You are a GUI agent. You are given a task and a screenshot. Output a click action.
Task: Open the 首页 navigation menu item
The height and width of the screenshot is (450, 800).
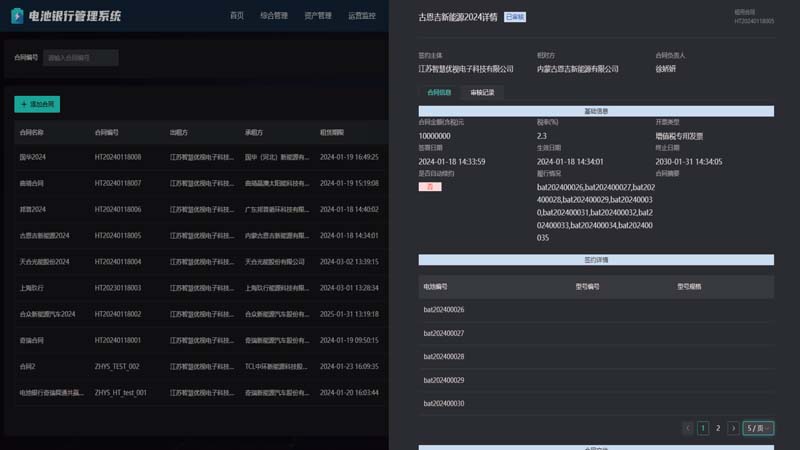(x=236, y=16)
